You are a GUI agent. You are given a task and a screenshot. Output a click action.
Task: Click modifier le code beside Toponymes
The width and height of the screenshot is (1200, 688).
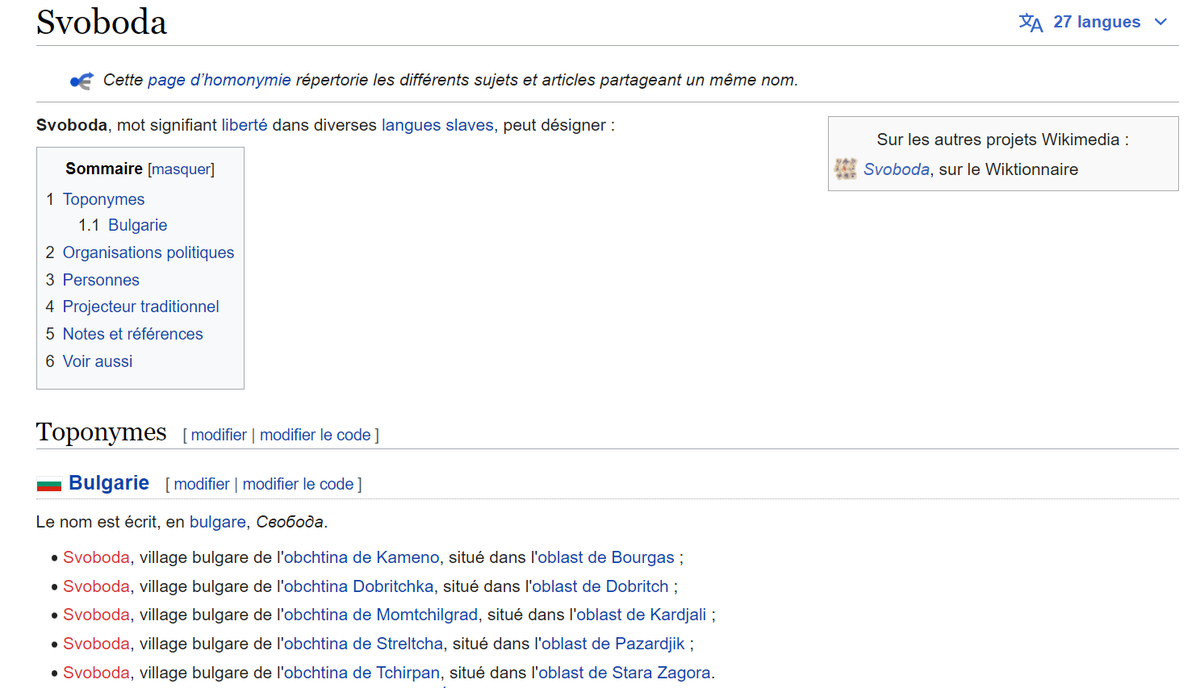(315, 435)
